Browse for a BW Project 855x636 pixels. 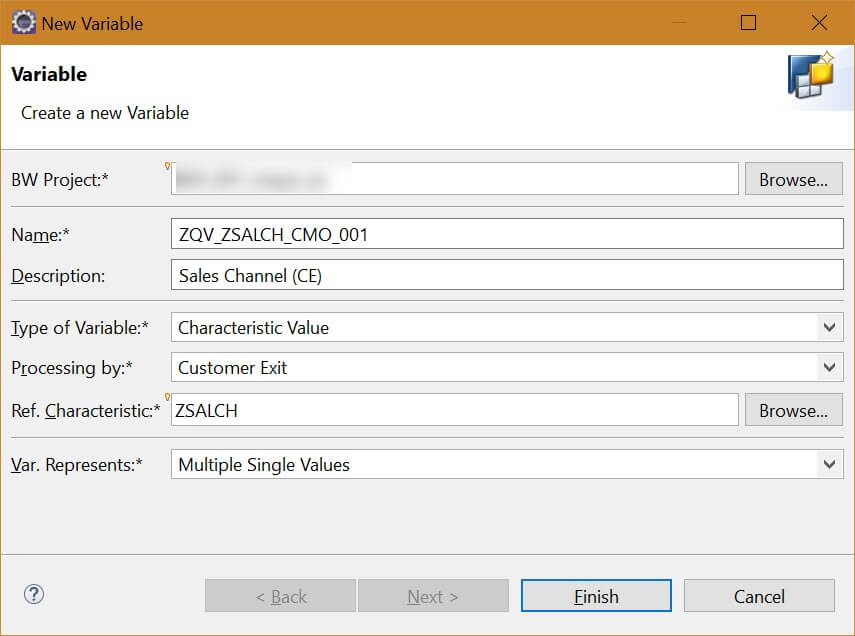(x=793, y=179)
